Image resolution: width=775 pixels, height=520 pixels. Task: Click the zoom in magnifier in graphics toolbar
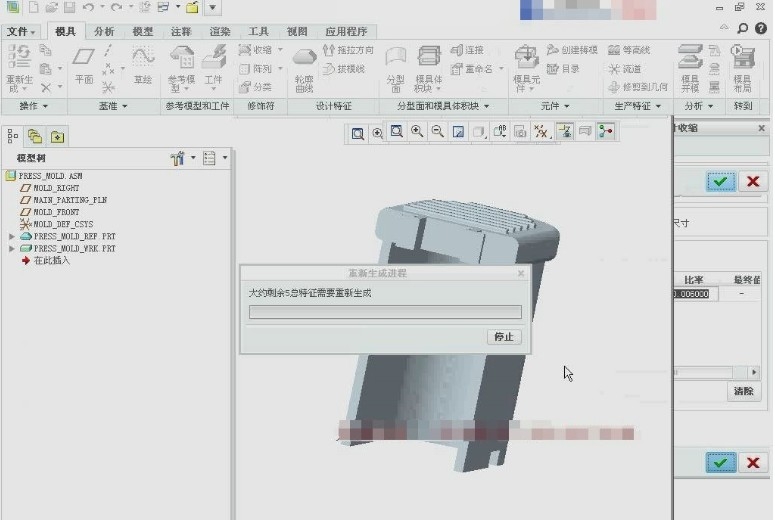[x=417, y=131]
